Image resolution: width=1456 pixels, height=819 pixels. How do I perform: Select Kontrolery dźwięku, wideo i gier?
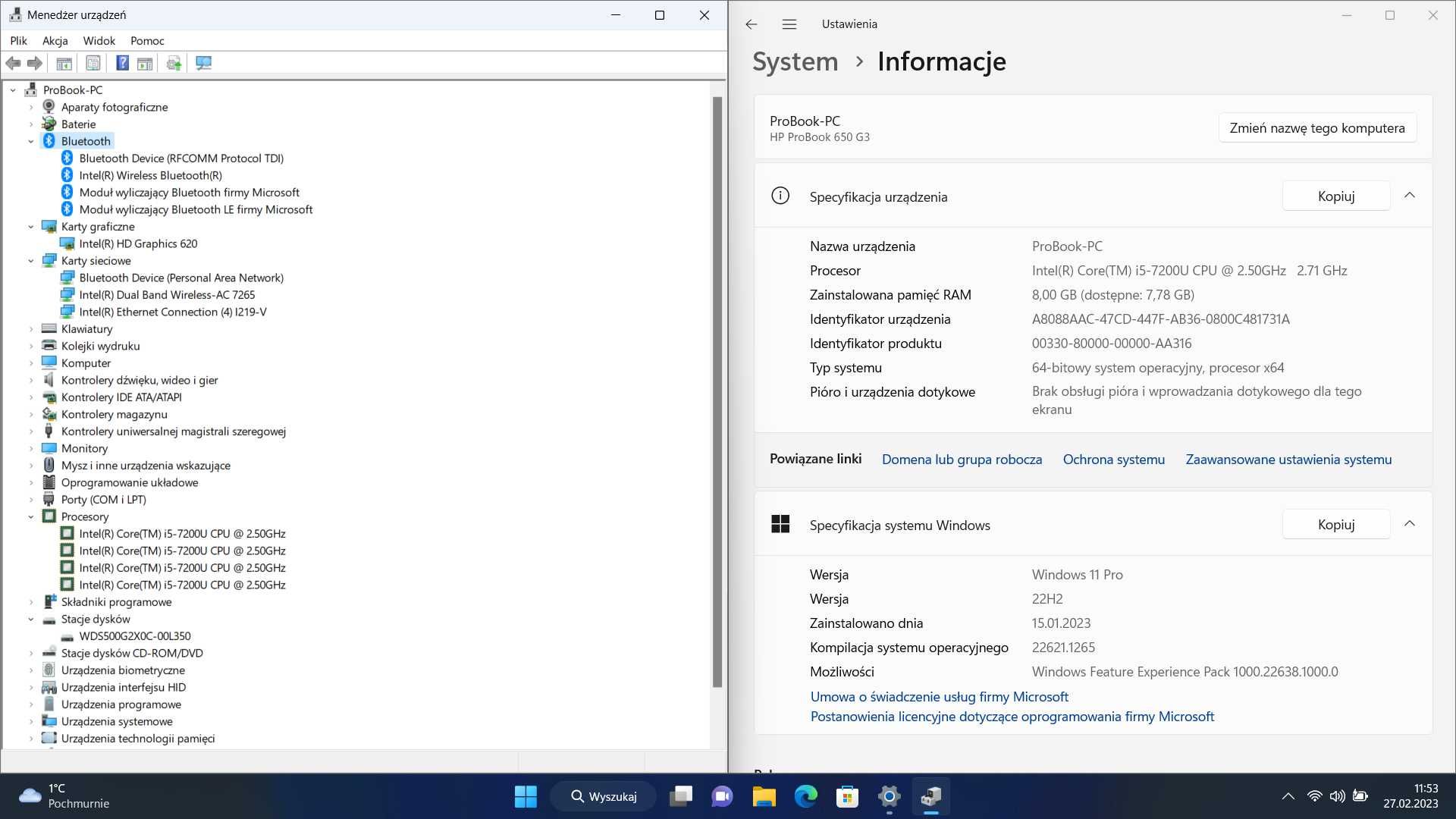point(140,380)
